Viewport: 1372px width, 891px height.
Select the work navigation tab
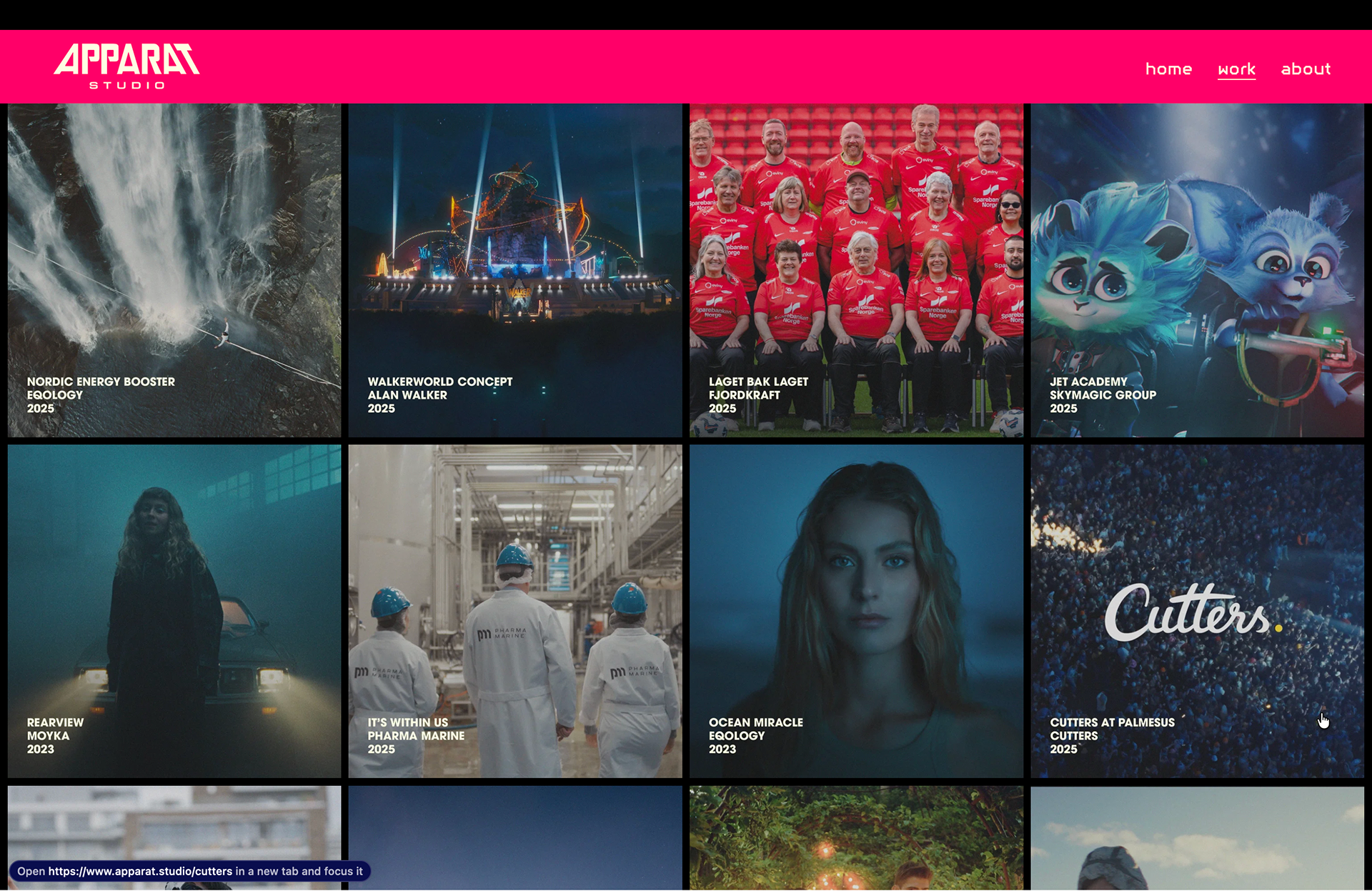click(1236, 69)
